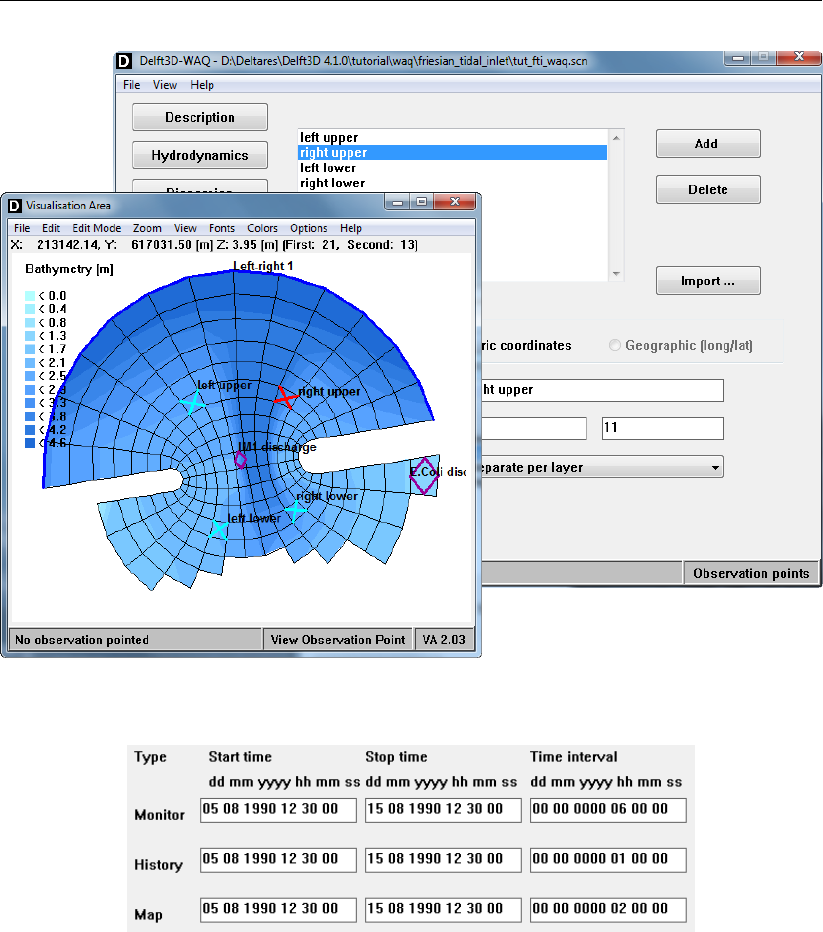This screenshot has width=823, height=932.
Task: Click the < 0.0 bathymetry legend swatch
Action: 30,296
